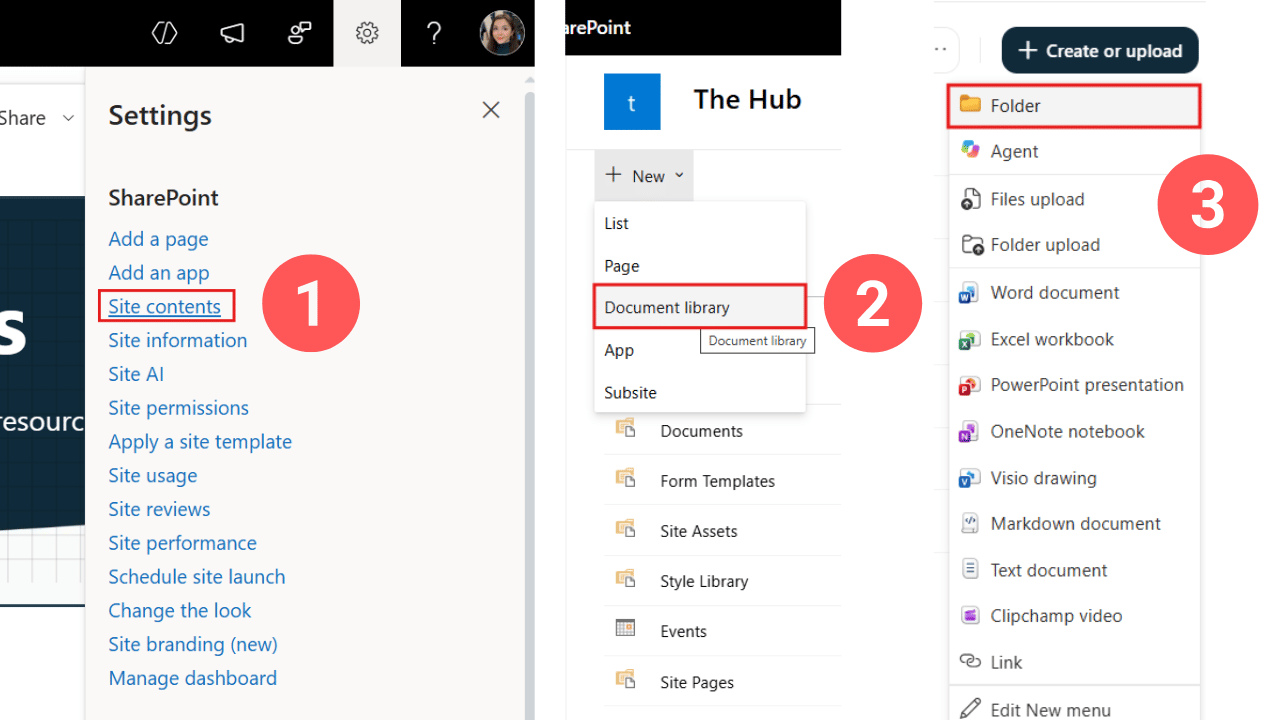Open the Site AI link
Image resolution: width=1280 pixels, height=720 pixels.
tap(136, 374)
